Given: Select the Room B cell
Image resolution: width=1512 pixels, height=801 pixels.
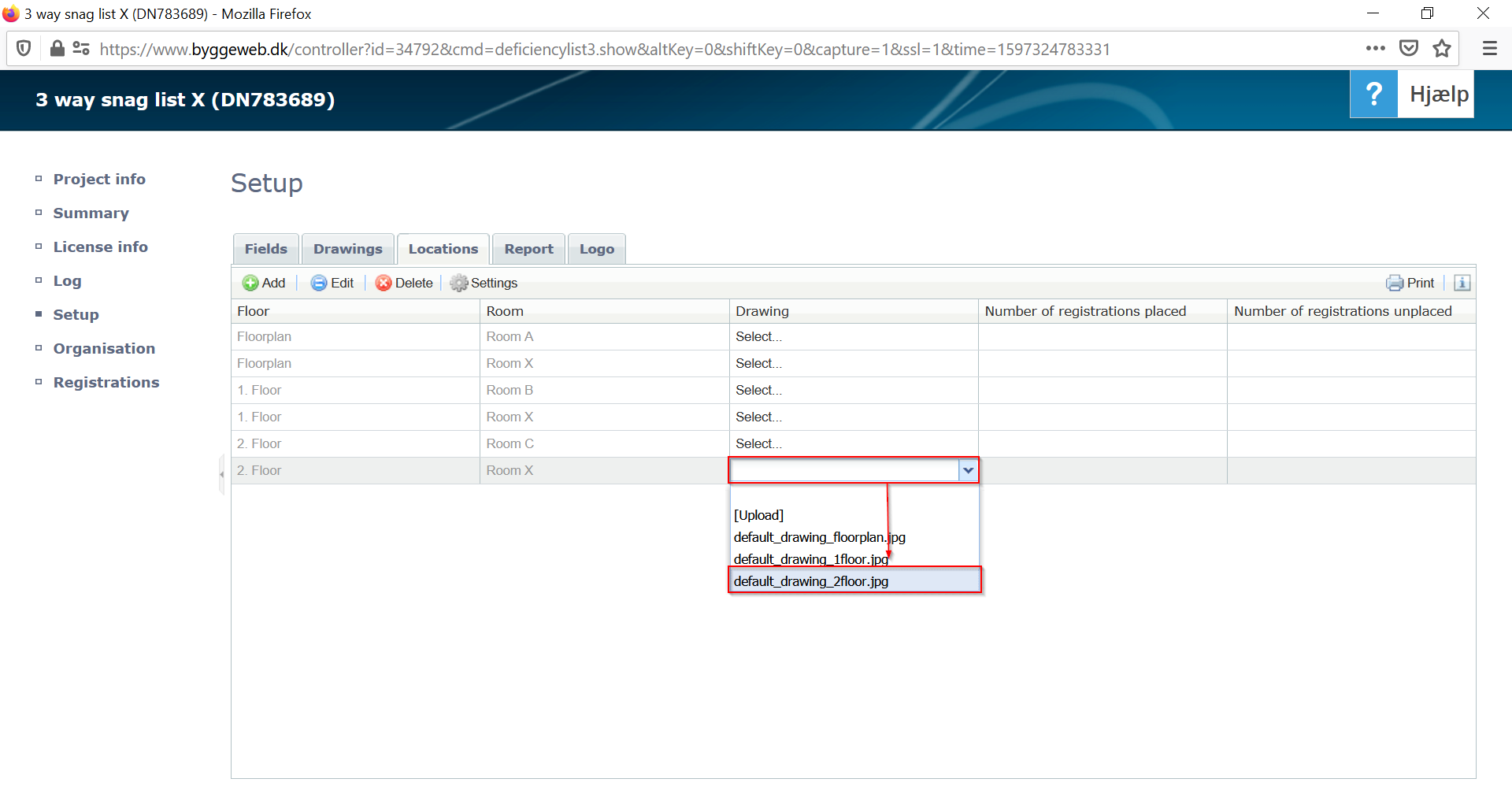Looking at the screenshot, I should [x=604, y=391].
